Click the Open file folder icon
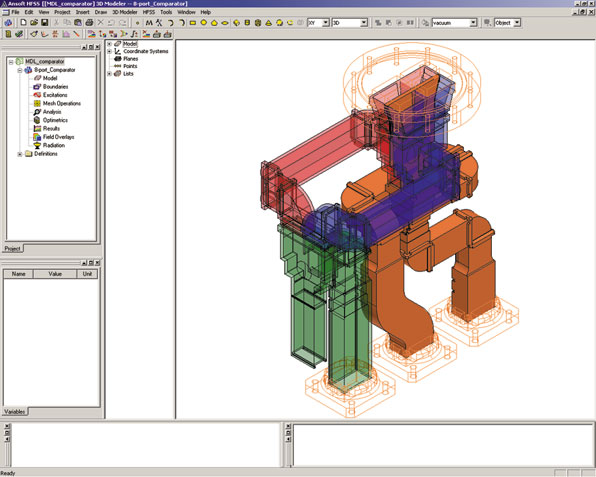The image size is (596, 477). (34, 23)
